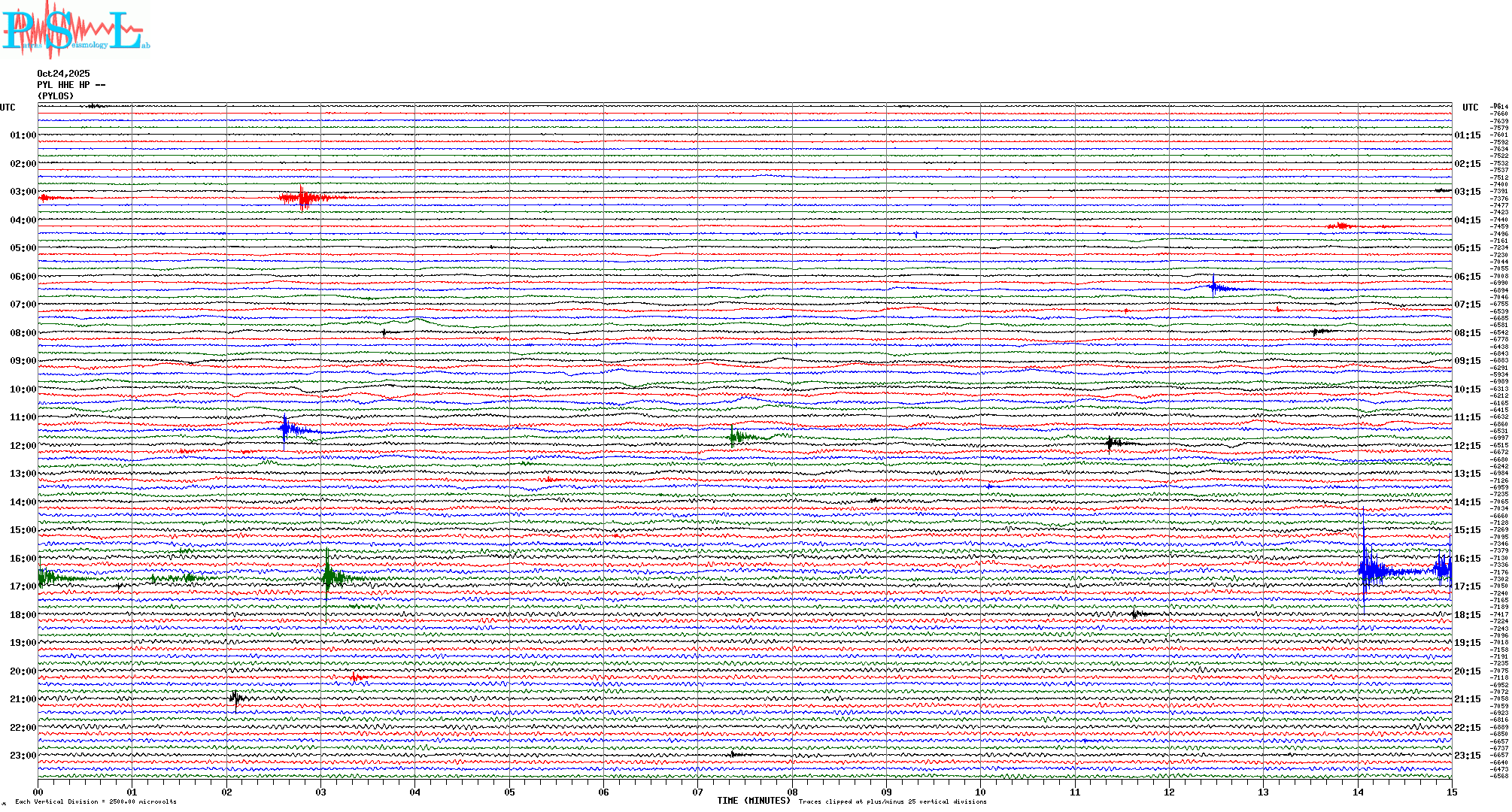Click the UTC label on the right axis

(x=1470, y=108)
